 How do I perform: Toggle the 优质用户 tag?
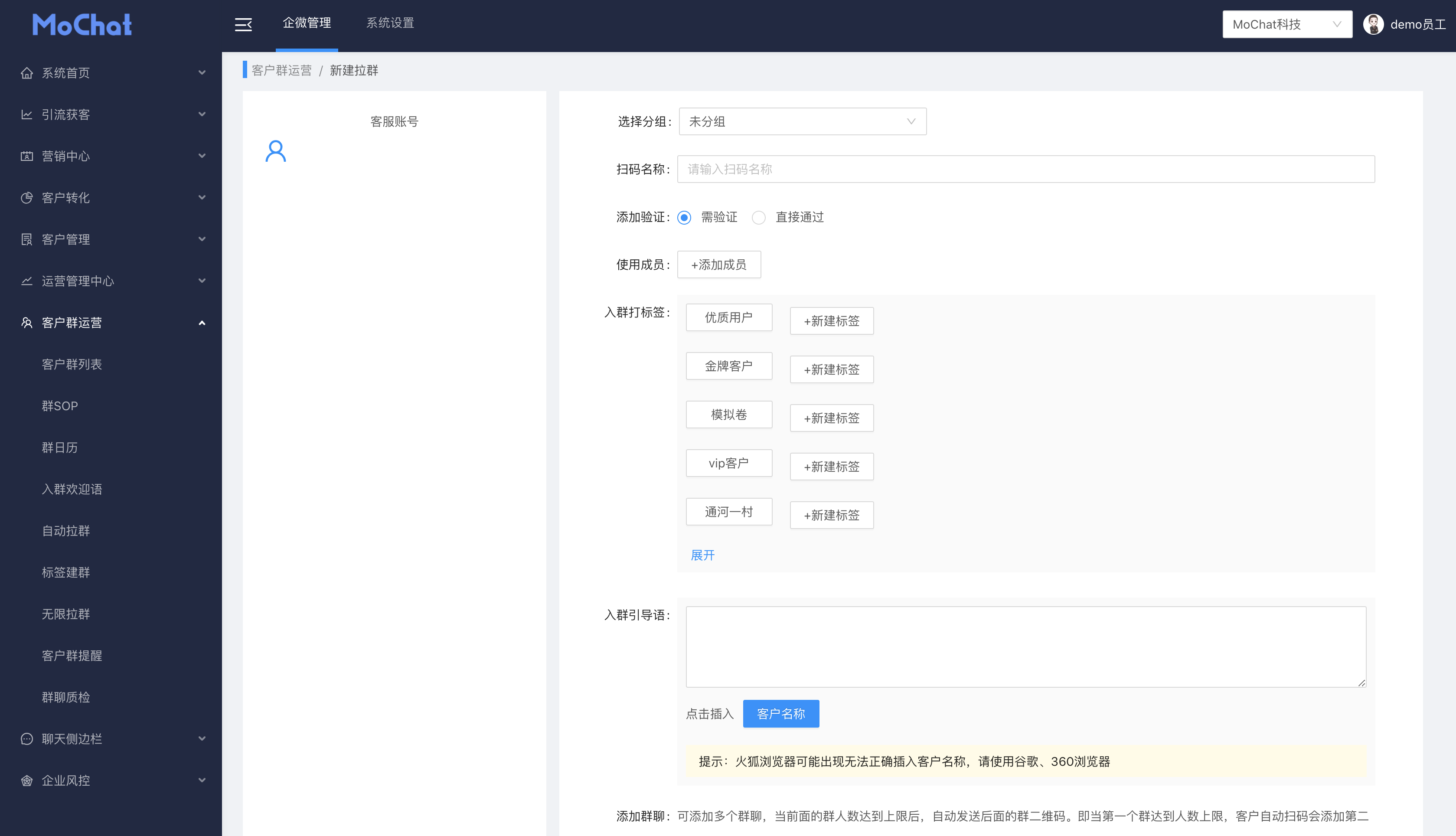point(728,317)
